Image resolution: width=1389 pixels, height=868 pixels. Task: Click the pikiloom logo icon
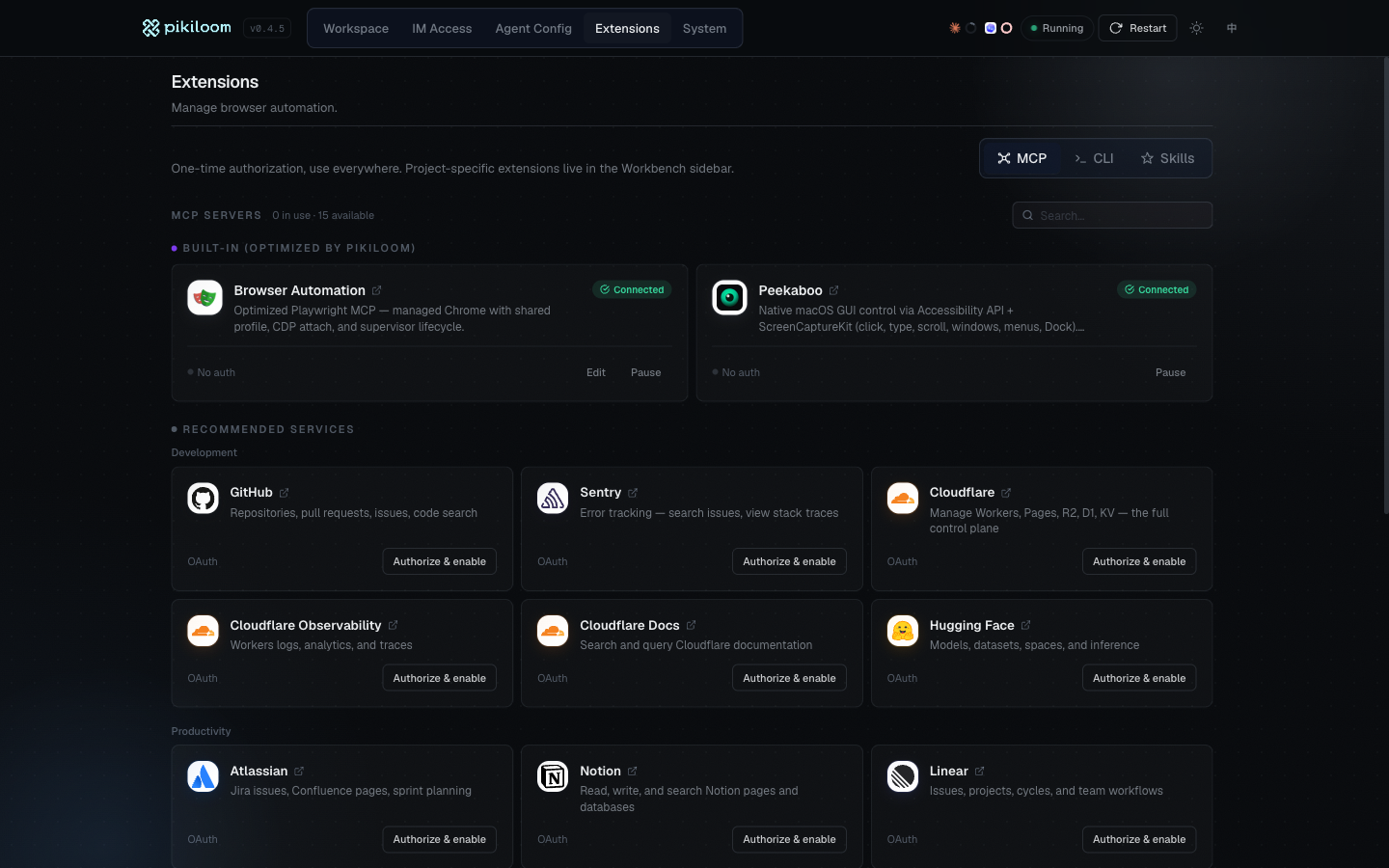[x=150, y=28]
